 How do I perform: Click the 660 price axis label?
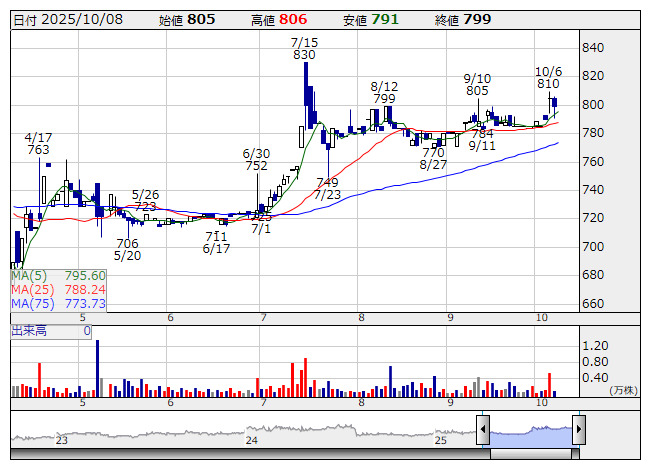coord(593,303)
